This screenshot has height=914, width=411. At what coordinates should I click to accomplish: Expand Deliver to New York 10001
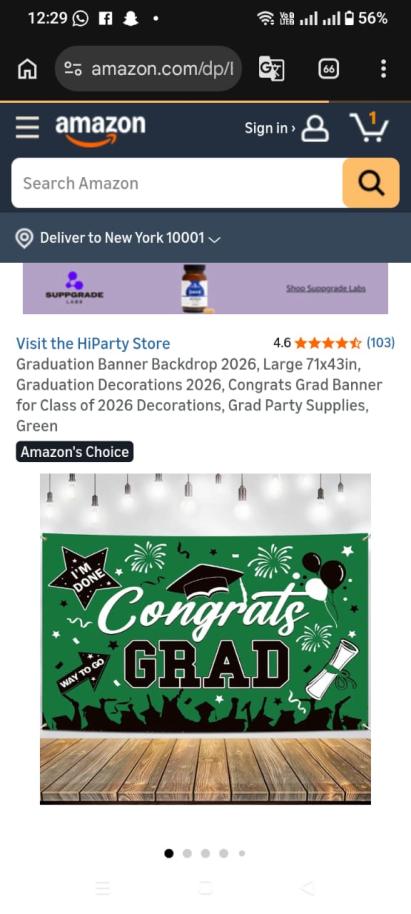[118, 238]
